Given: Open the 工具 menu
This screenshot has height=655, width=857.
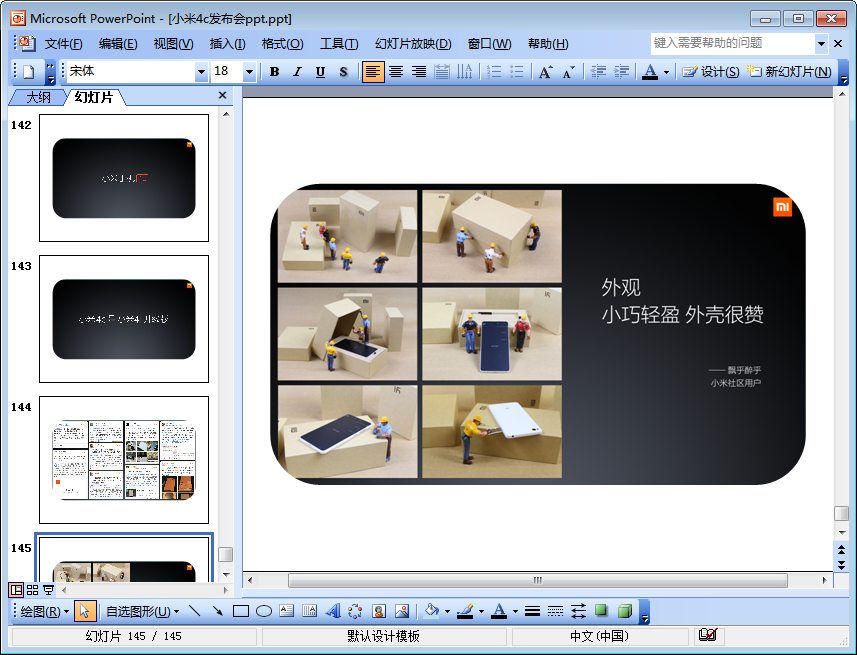Looking at the screenshot, I should tap(339, 44).
